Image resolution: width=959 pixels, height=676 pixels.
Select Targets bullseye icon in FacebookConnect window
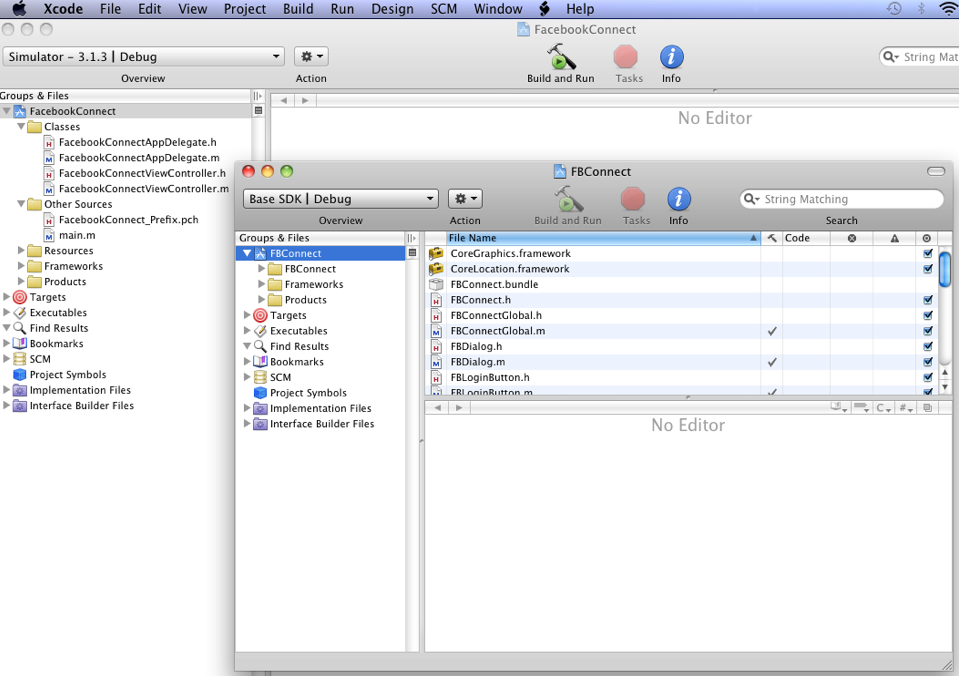tap(20, 297)
